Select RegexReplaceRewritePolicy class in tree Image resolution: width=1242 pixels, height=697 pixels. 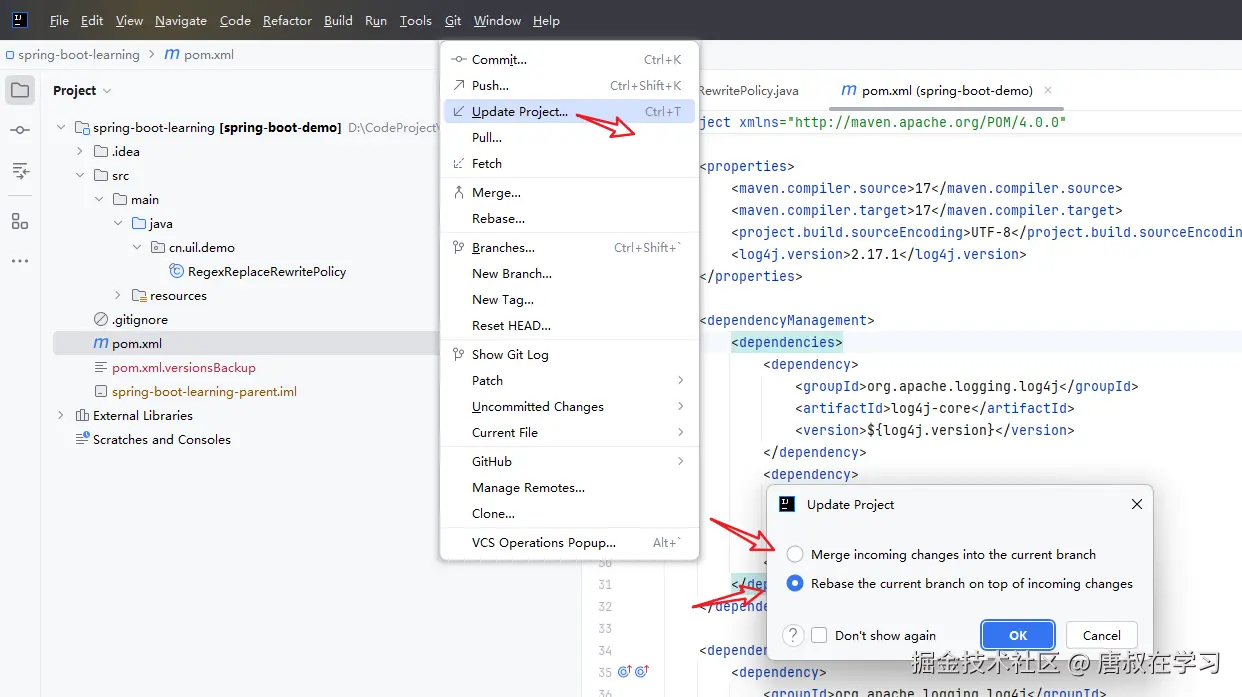tap(266, 272)
